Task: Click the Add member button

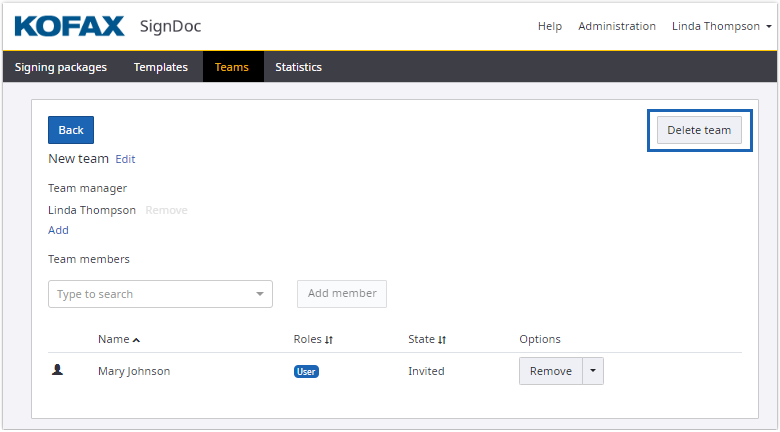Action: pos(342,294)
